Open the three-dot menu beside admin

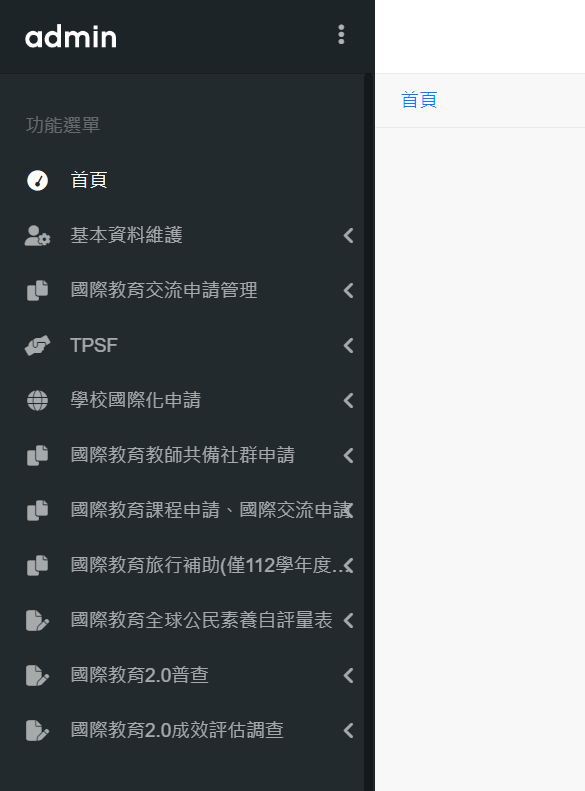pos(341,34)
